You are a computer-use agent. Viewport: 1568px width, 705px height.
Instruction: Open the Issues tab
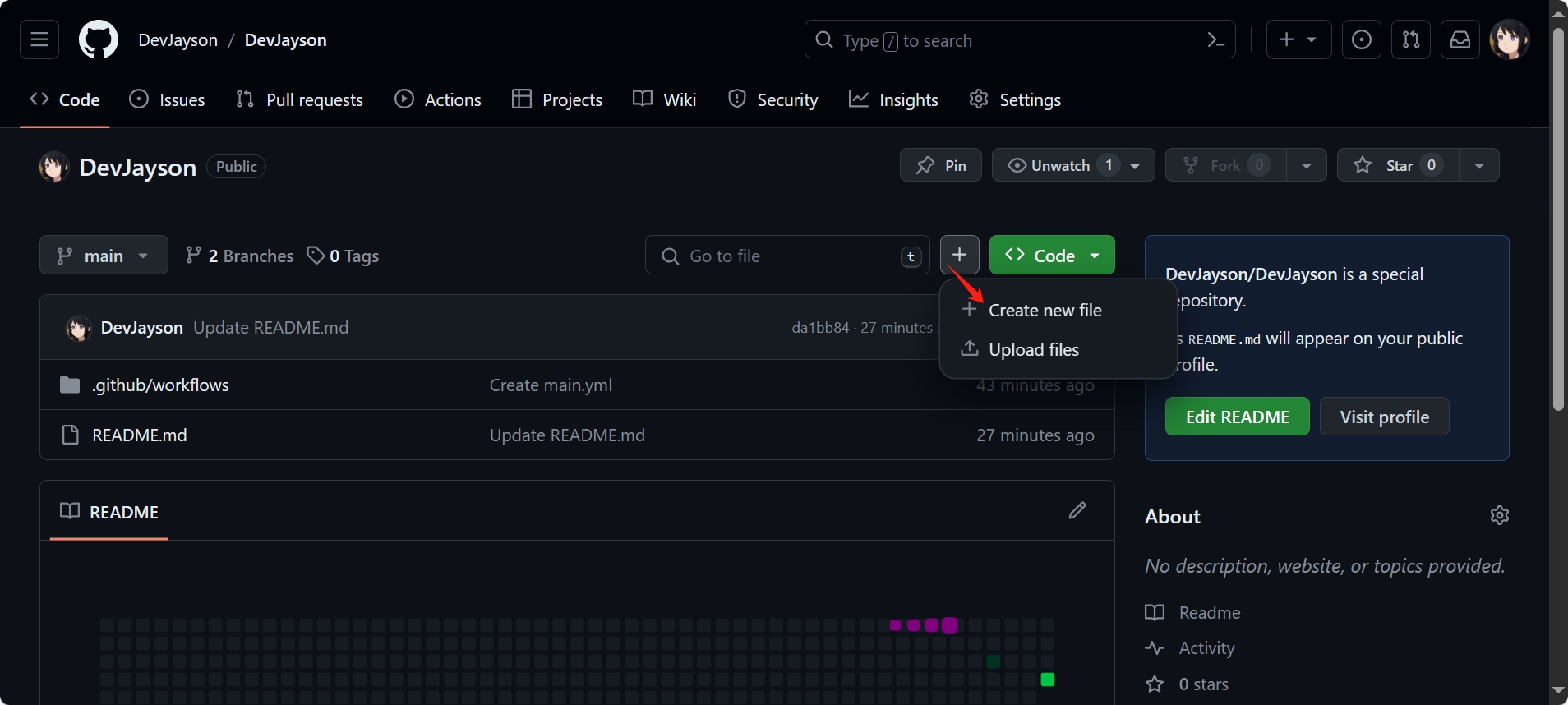(167, 99)
